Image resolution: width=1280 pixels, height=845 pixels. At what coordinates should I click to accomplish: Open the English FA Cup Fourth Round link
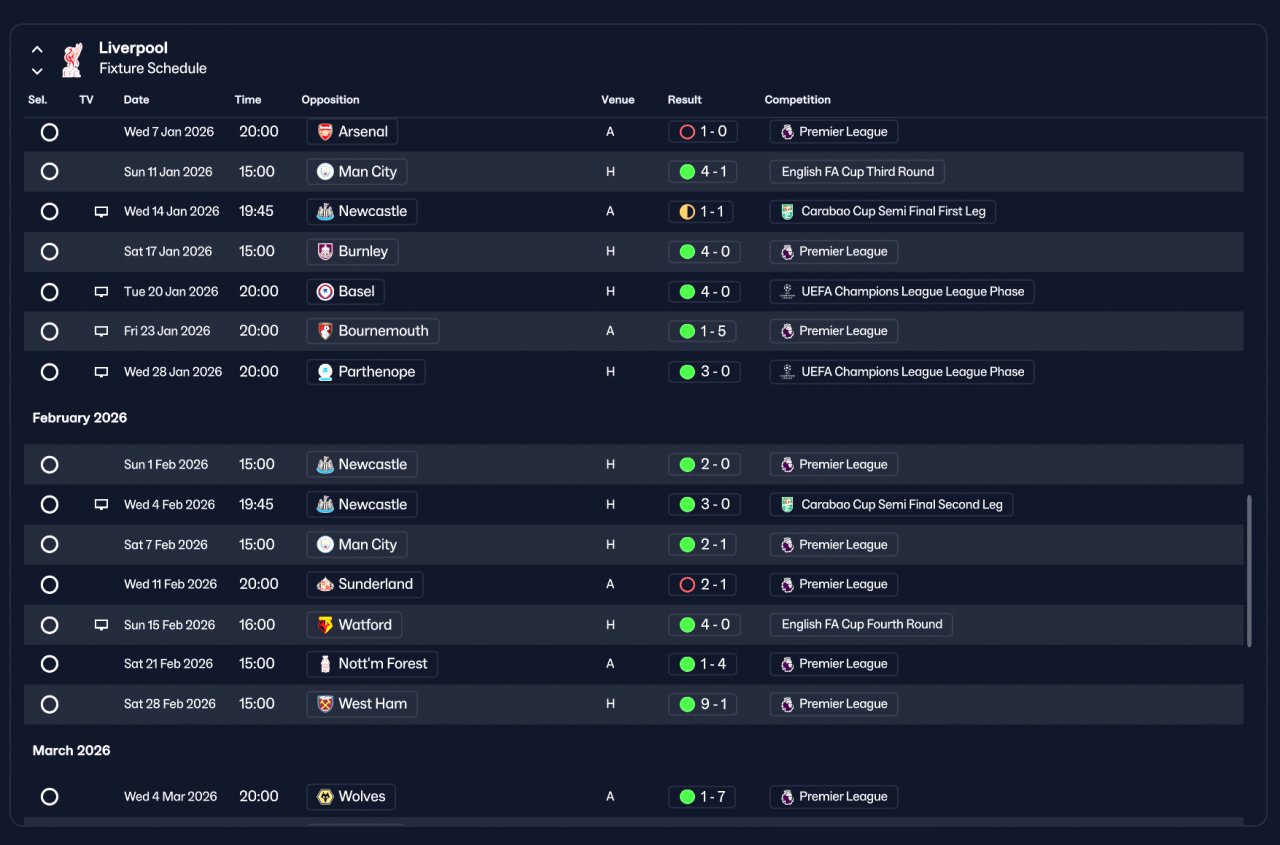861,624
